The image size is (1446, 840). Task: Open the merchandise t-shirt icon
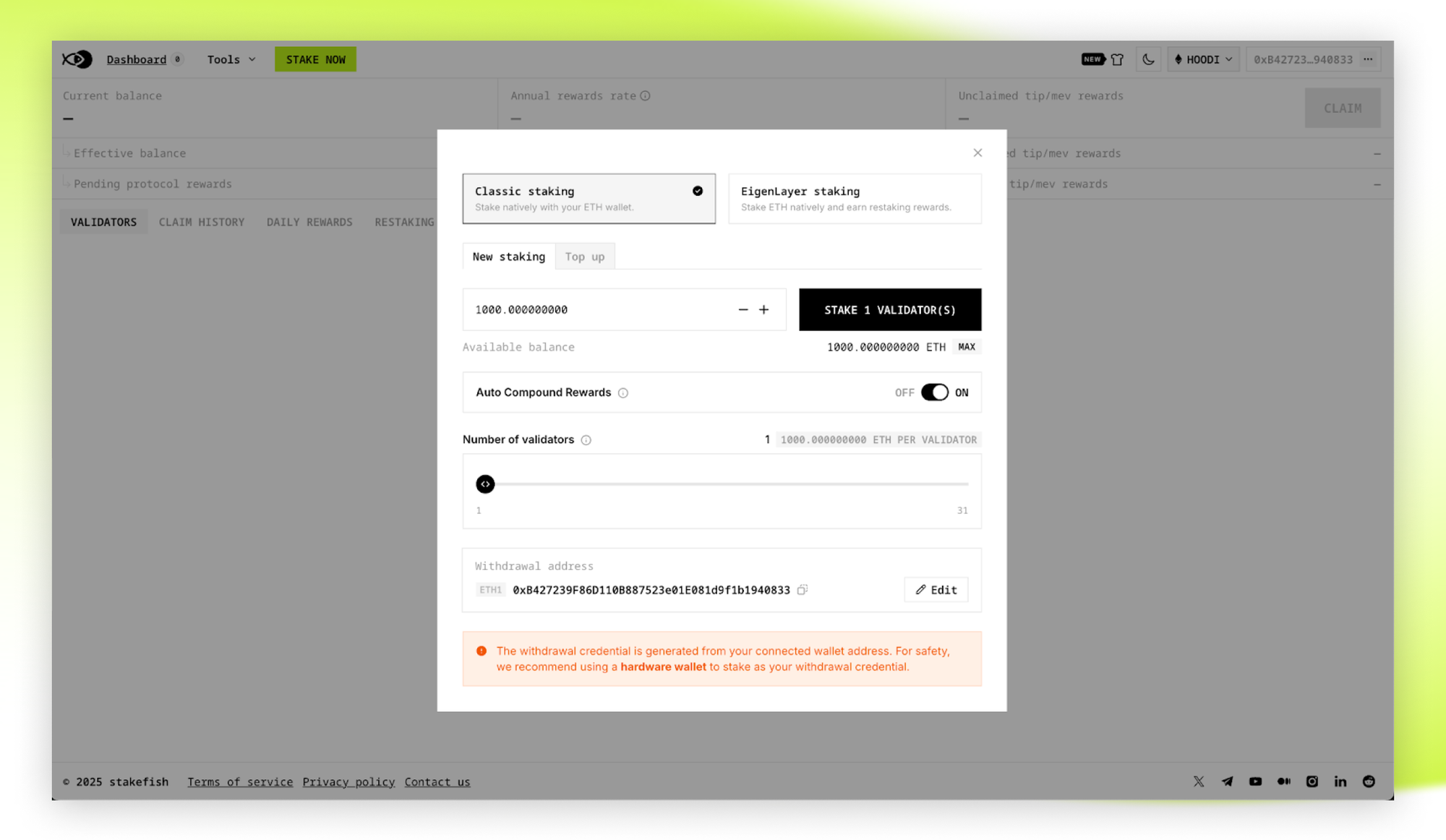(x=1117, y=59)
